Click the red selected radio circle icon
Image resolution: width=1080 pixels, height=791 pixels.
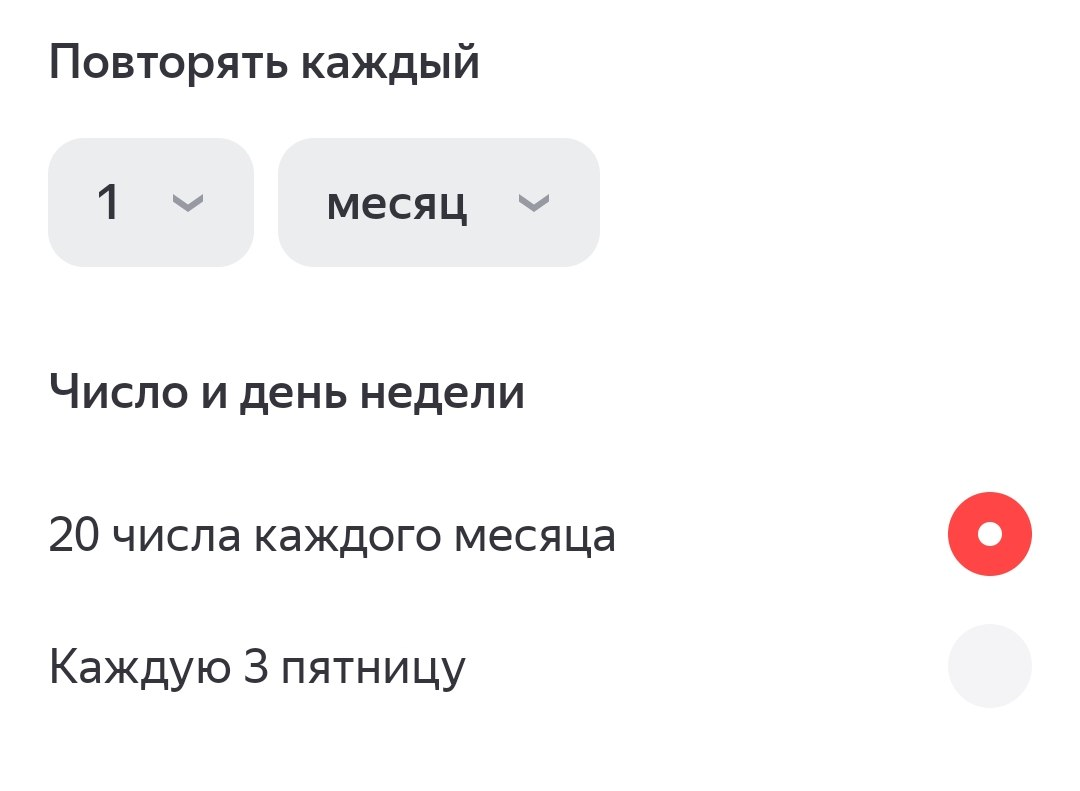pyautogui.click(x=989, y=534)
